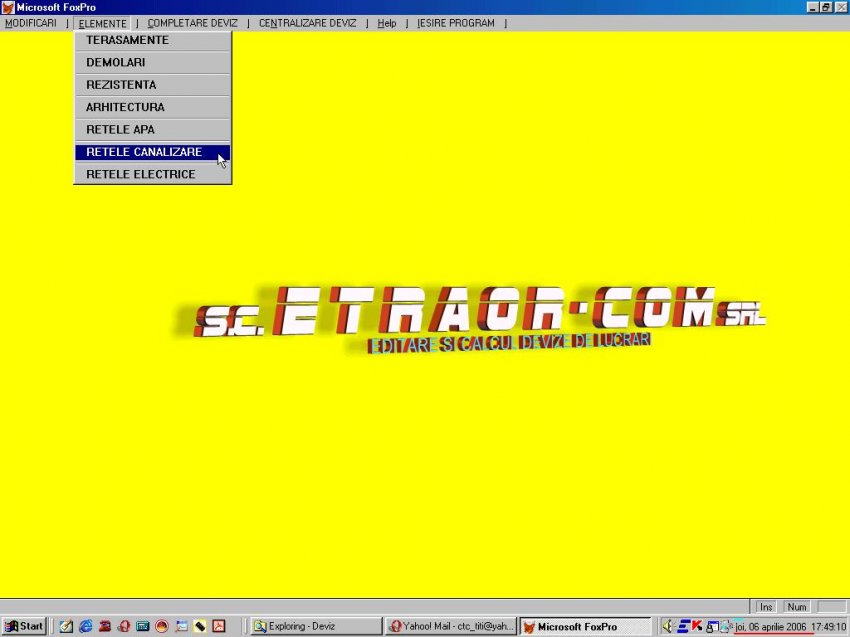
Task: Open the MODIFICARI menu
Action: coord(31,23)
